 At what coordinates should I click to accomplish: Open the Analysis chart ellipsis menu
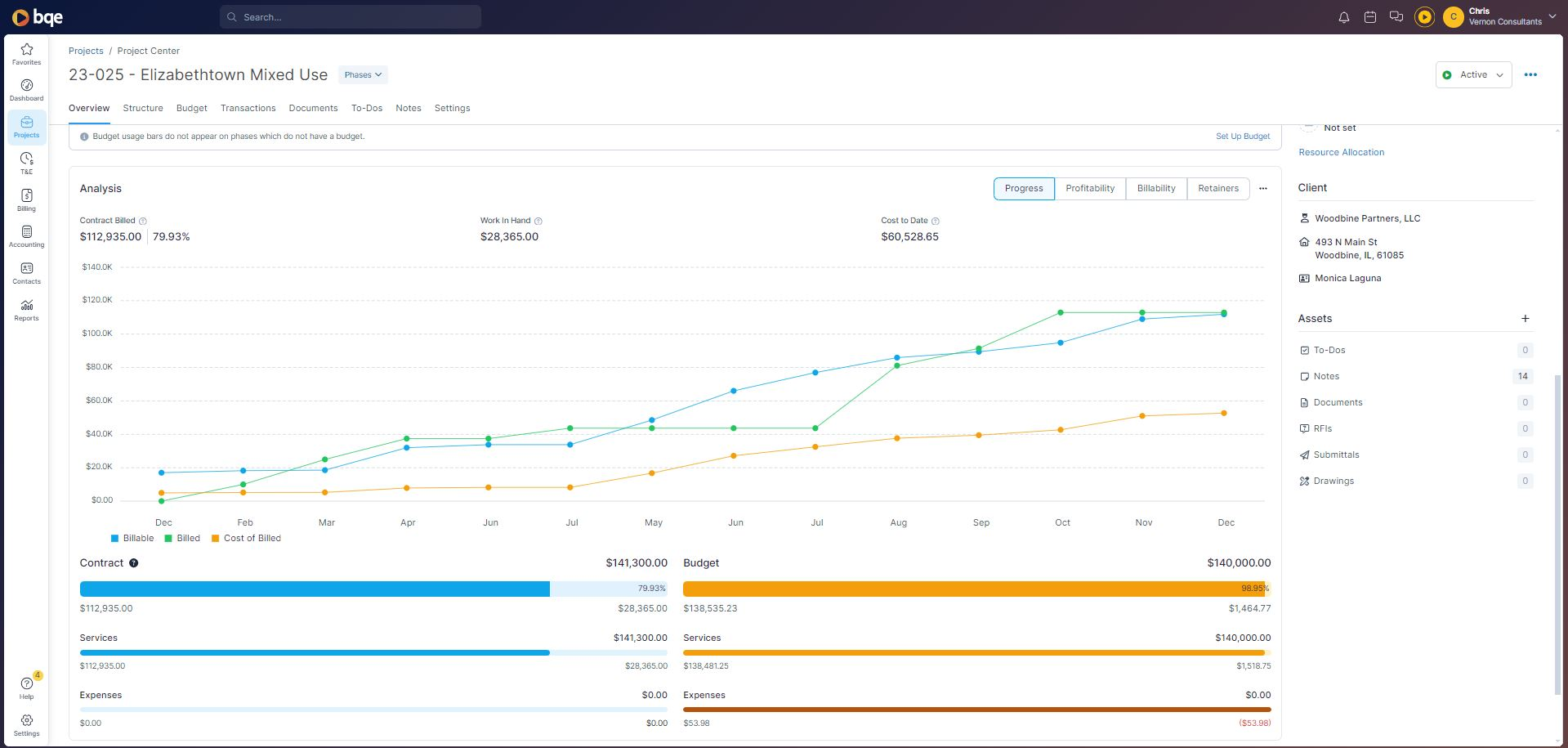(1262, 189)
